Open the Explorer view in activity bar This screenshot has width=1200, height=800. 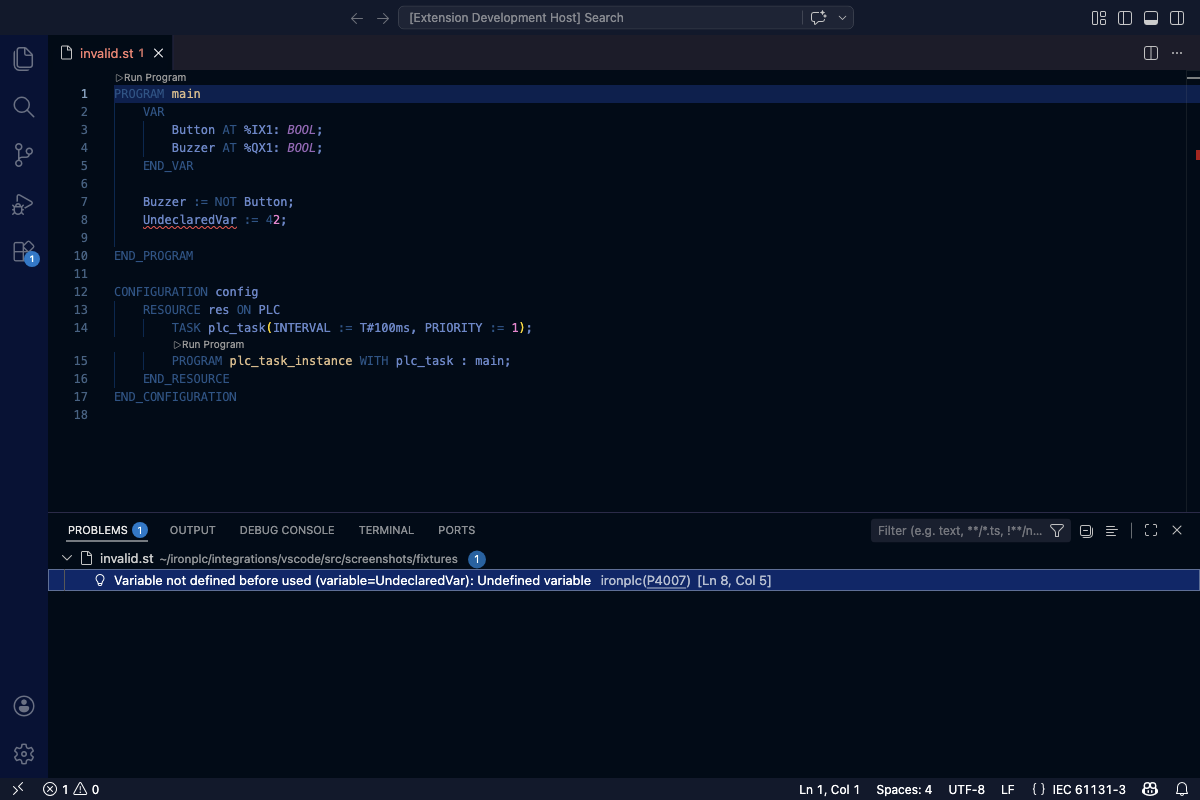point(24,59)
